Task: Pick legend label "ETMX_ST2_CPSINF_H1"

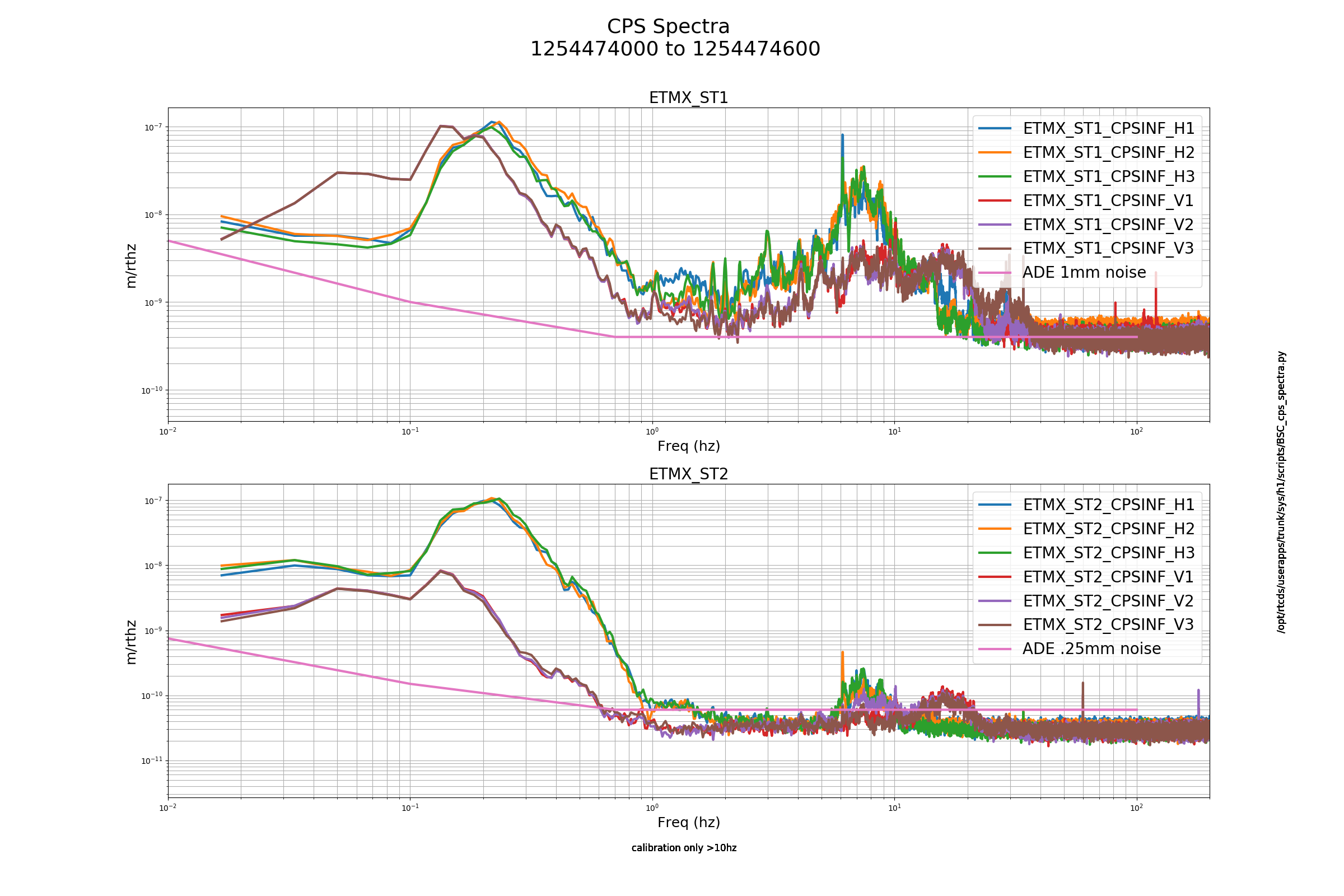Action: pyautogui.click(x=1109, y=505)
